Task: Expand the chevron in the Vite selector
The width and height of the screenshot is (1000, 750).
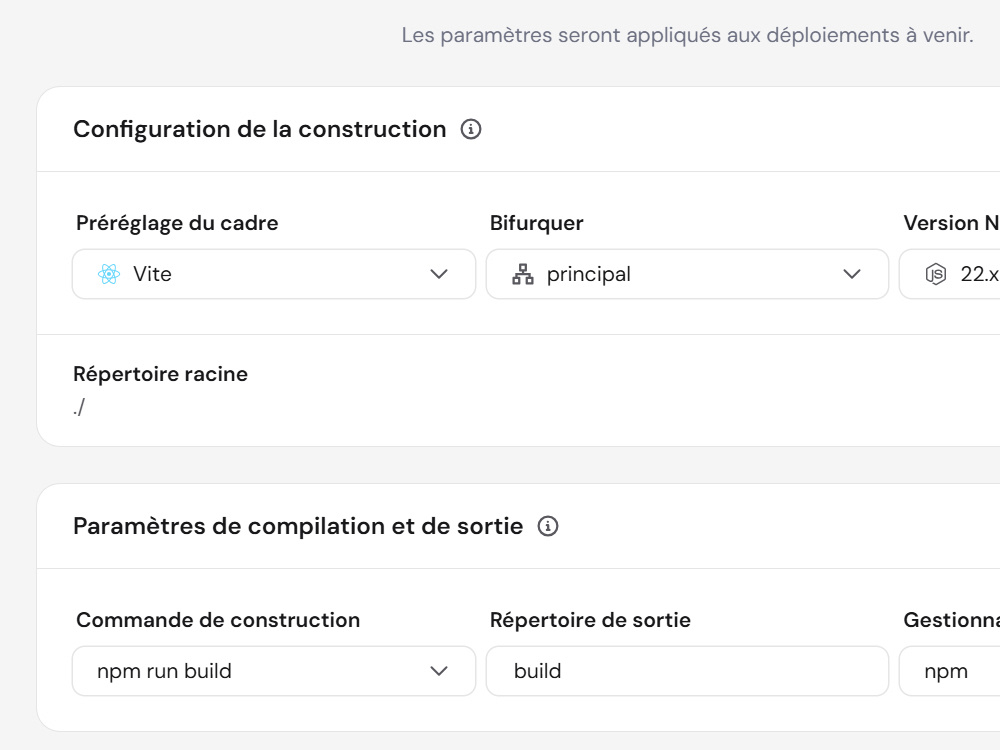Action: point(439,274)
